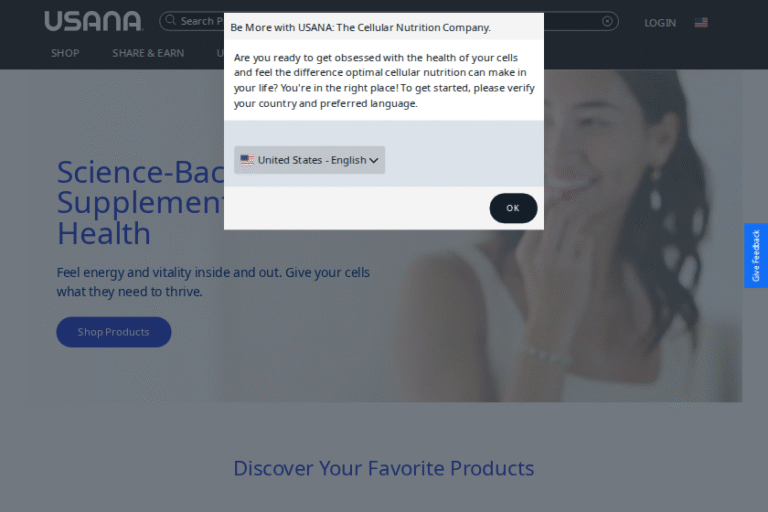Image resolution: width=768 pixels, height=512 pixels.
Task: Click the dialog title Be More with USANA
Action: tap(360, 27)
